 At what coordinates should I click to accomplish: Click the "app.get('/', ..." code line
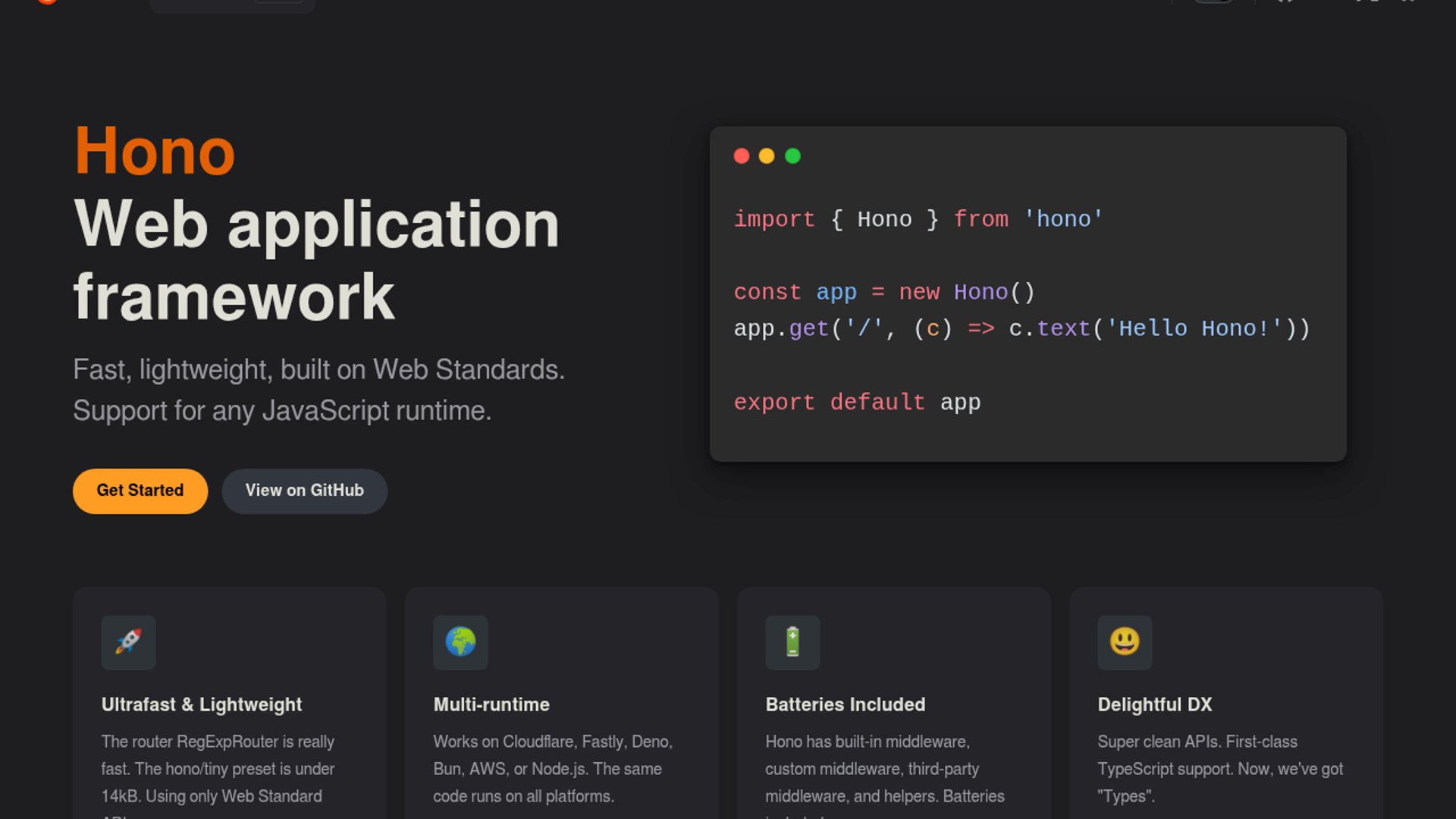point(1021,328)
